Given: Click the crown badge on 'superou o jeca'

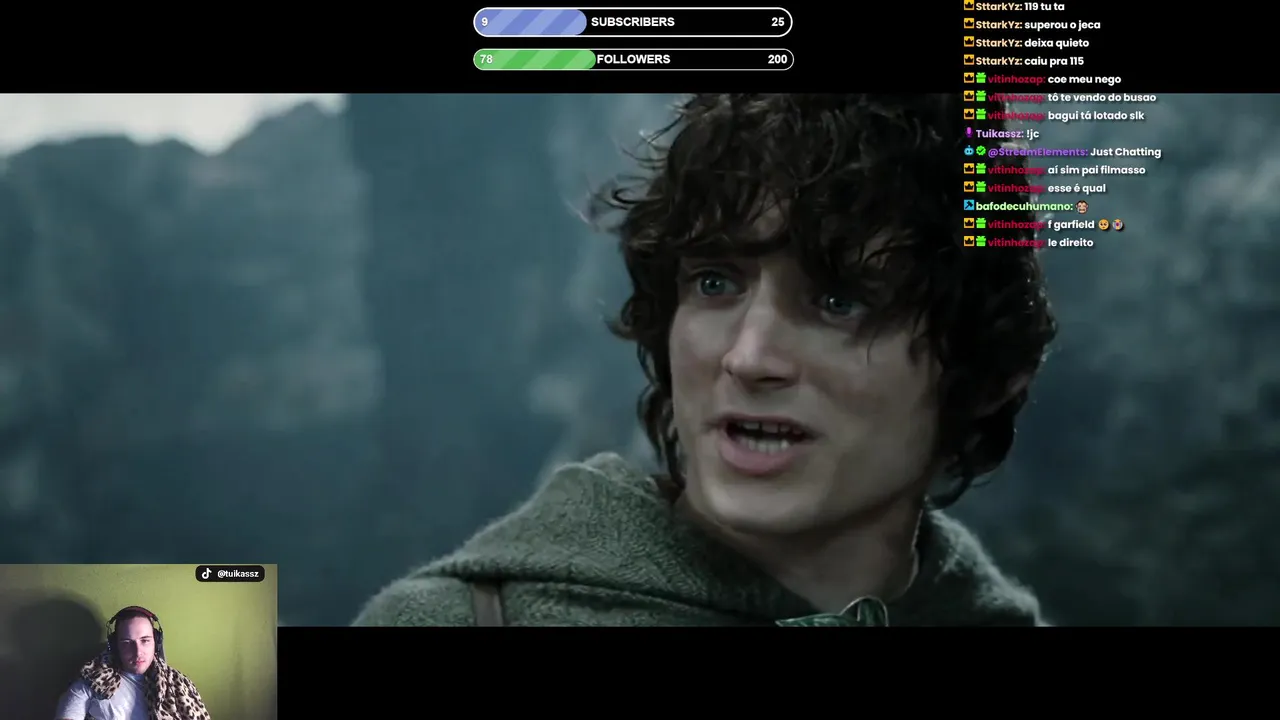Looking at the screenshot, I should [x=969, y=24].
